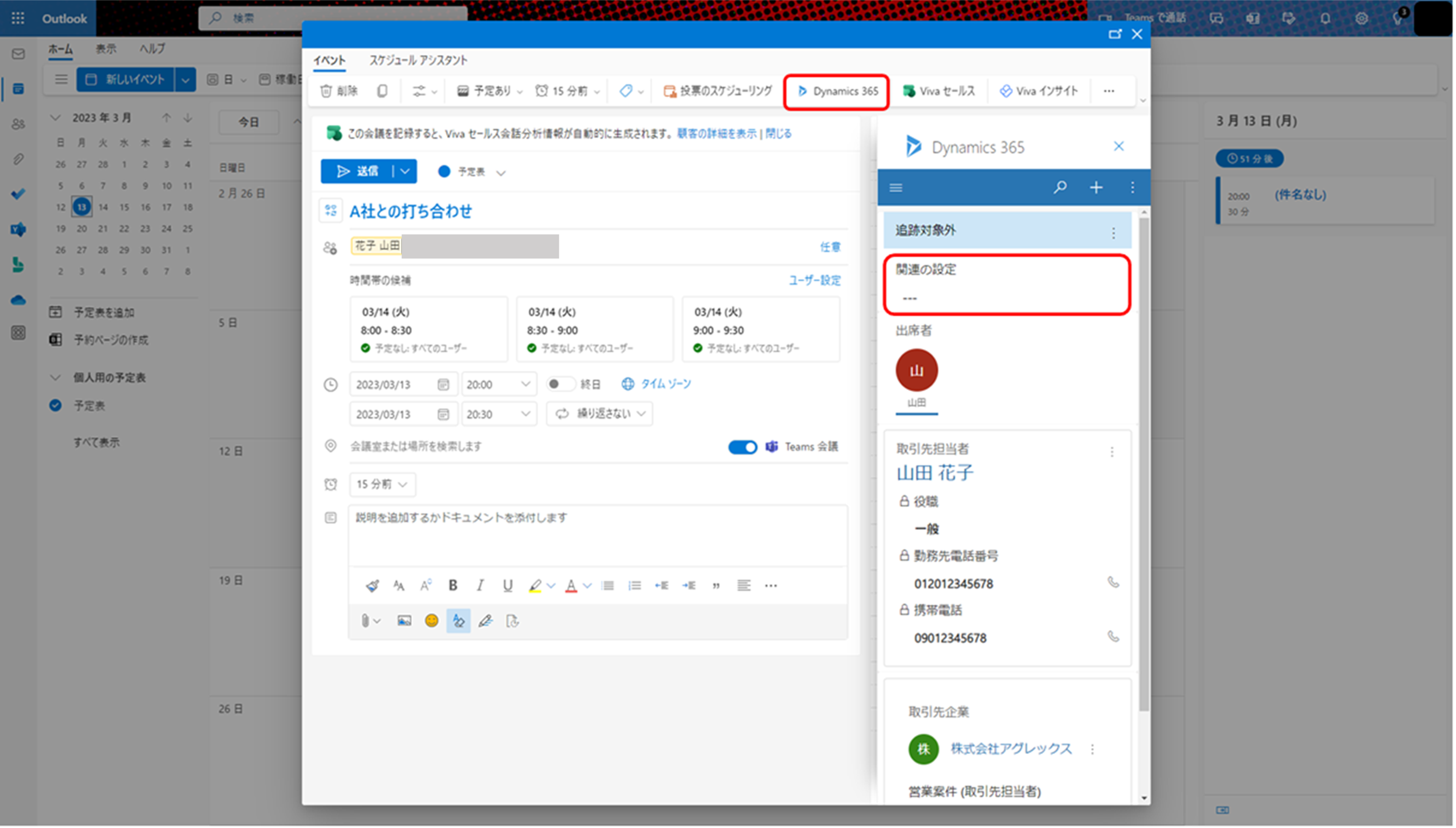
Task: Click the insert picture icon
Action: [x=405, y=621]
